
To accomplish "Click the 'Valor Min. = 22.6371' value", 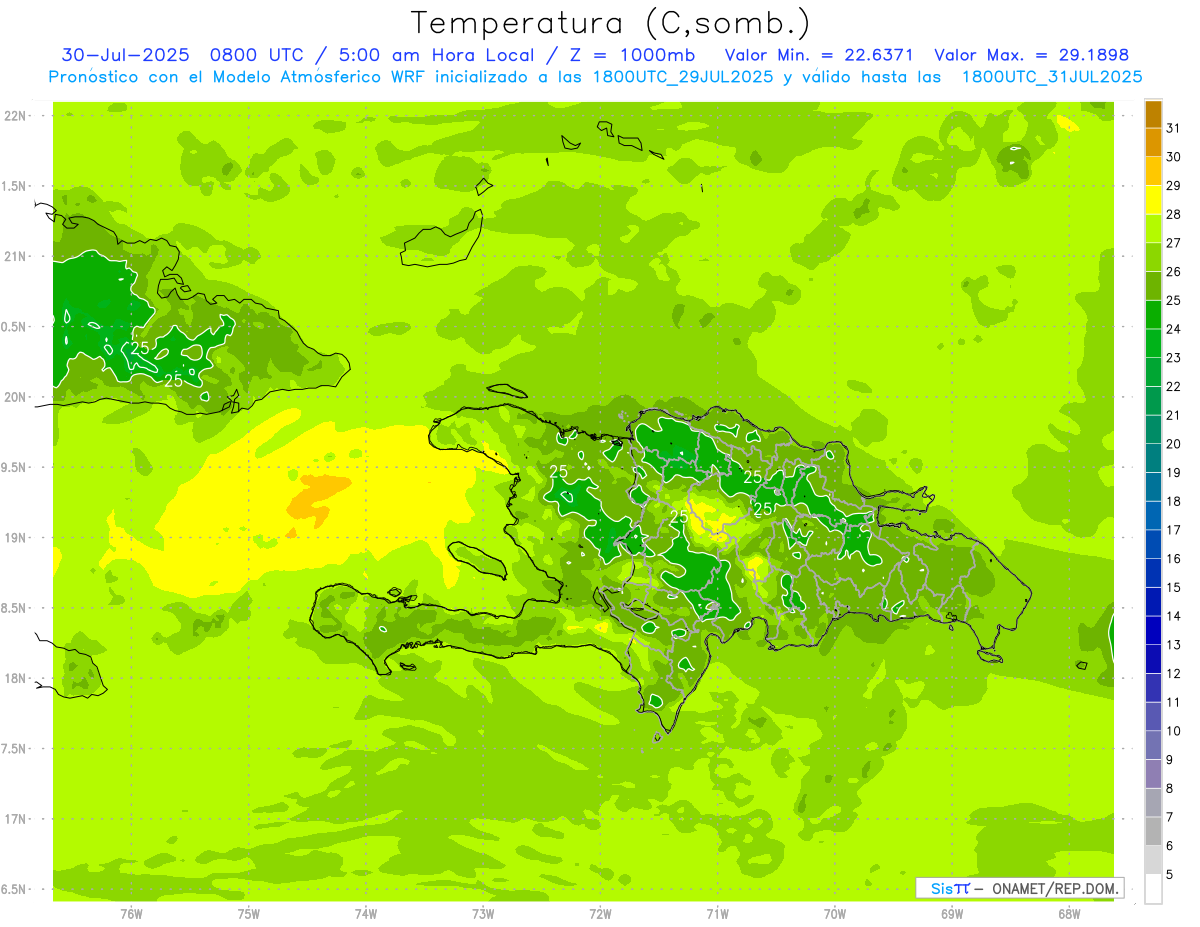I will (x=819, y=55).
